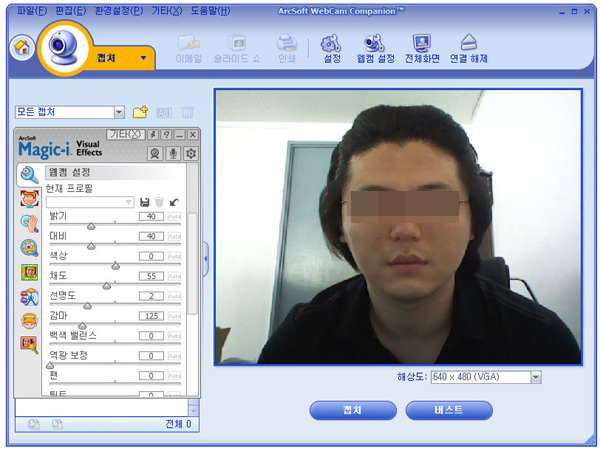The width and height of the screenshot is (600, 451).
Task: Open the Magic-i gear settings button
Action: [191, 153]
